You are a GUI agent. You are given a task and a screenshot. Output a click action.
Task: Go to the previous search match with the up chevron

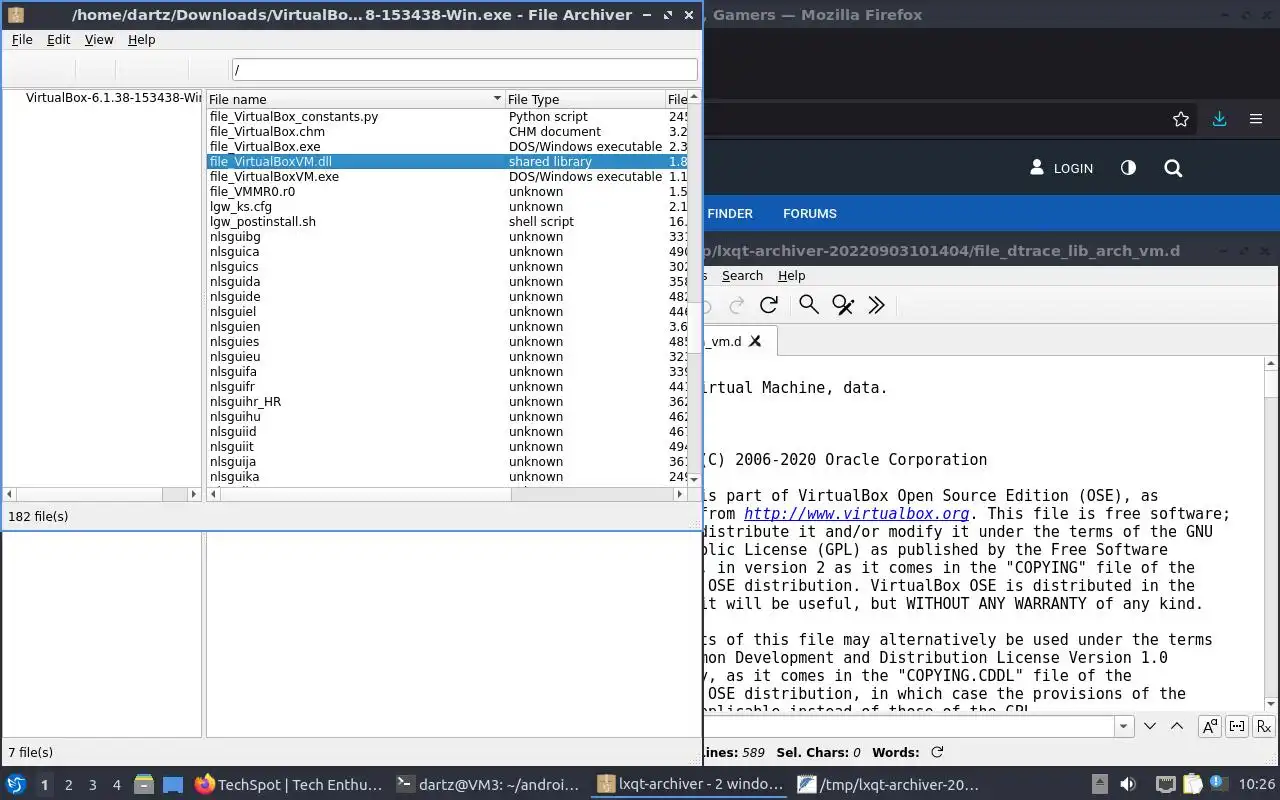(x=1177, y=726)
